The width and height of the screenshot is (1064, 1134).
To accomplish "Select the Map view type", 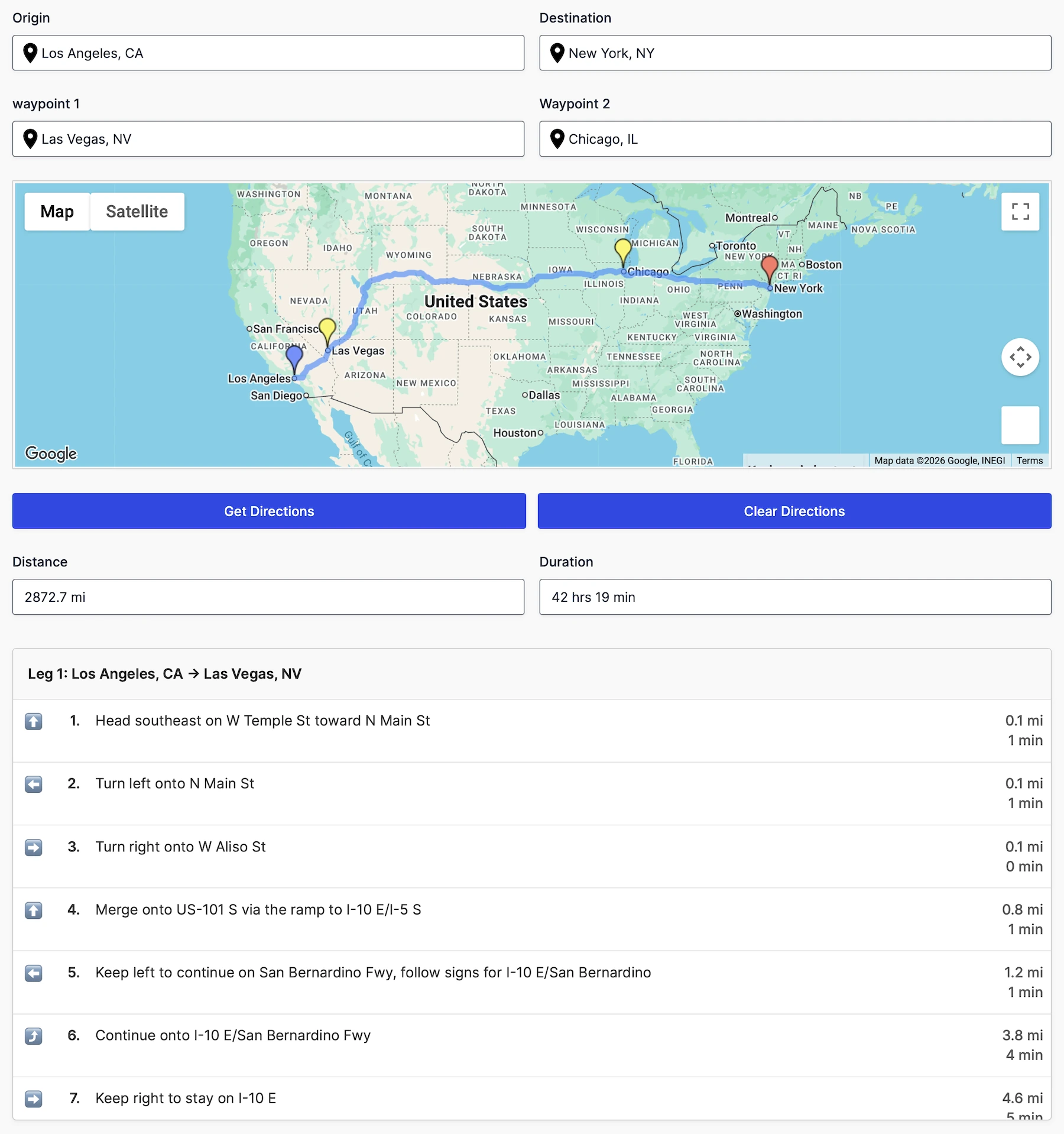I will [57, 212].
